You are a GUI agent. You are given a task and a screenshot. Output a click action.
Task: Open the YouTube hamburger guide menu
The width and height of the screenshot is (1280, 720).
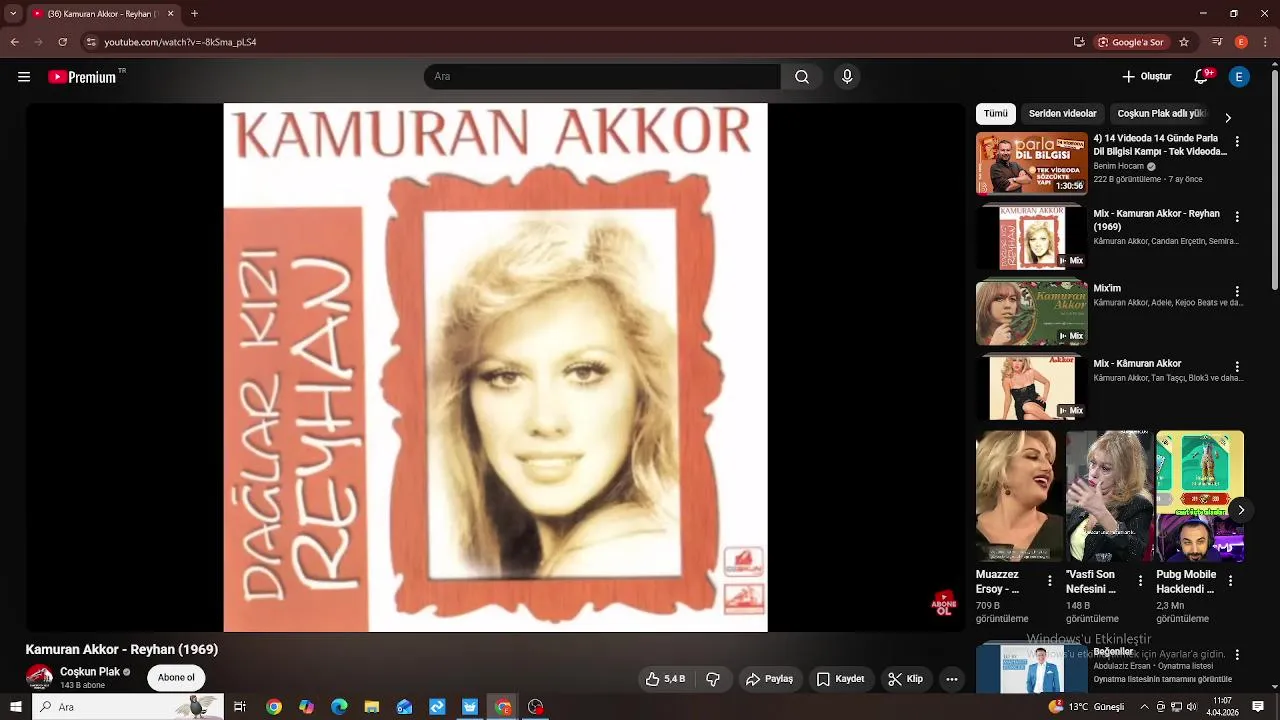(24, 77)
